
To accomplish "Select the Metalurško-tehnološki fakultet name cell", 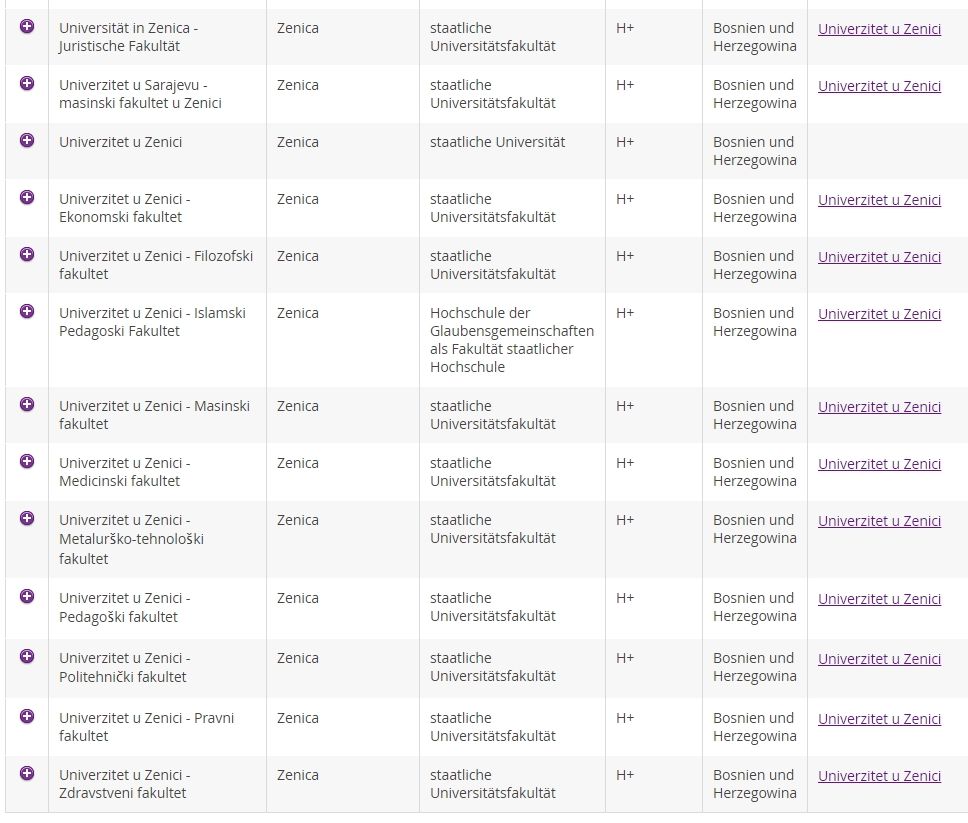I will coord(125,539).
